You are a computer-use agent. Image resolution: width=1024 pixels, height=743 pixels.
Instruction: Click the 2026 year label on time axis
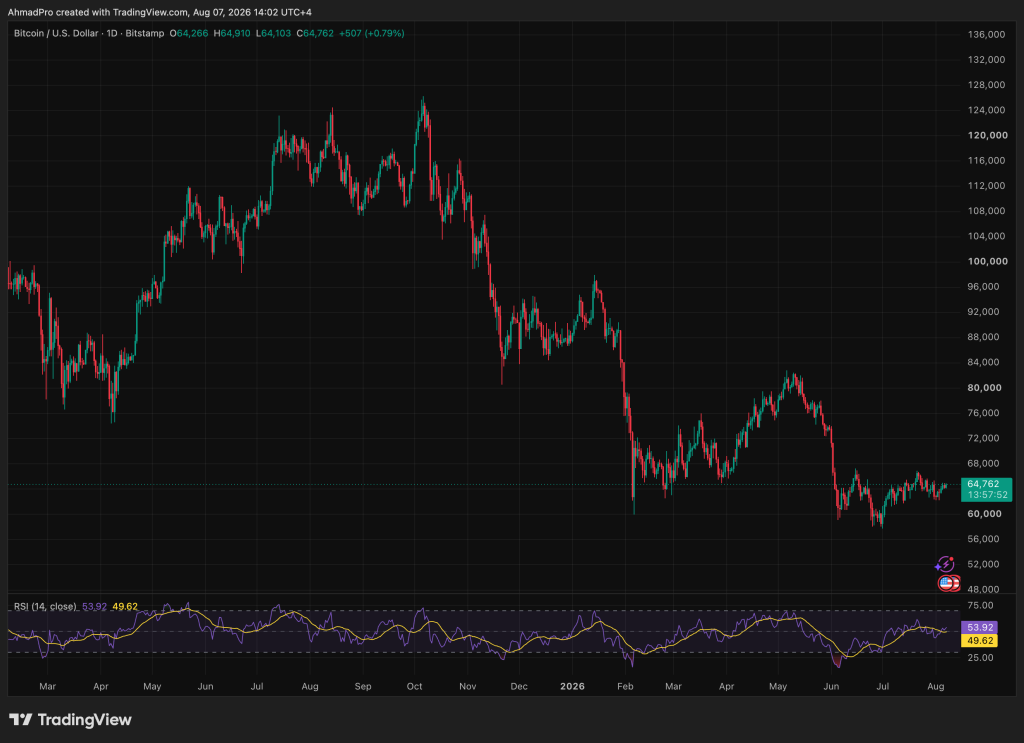tap(572, 686)
